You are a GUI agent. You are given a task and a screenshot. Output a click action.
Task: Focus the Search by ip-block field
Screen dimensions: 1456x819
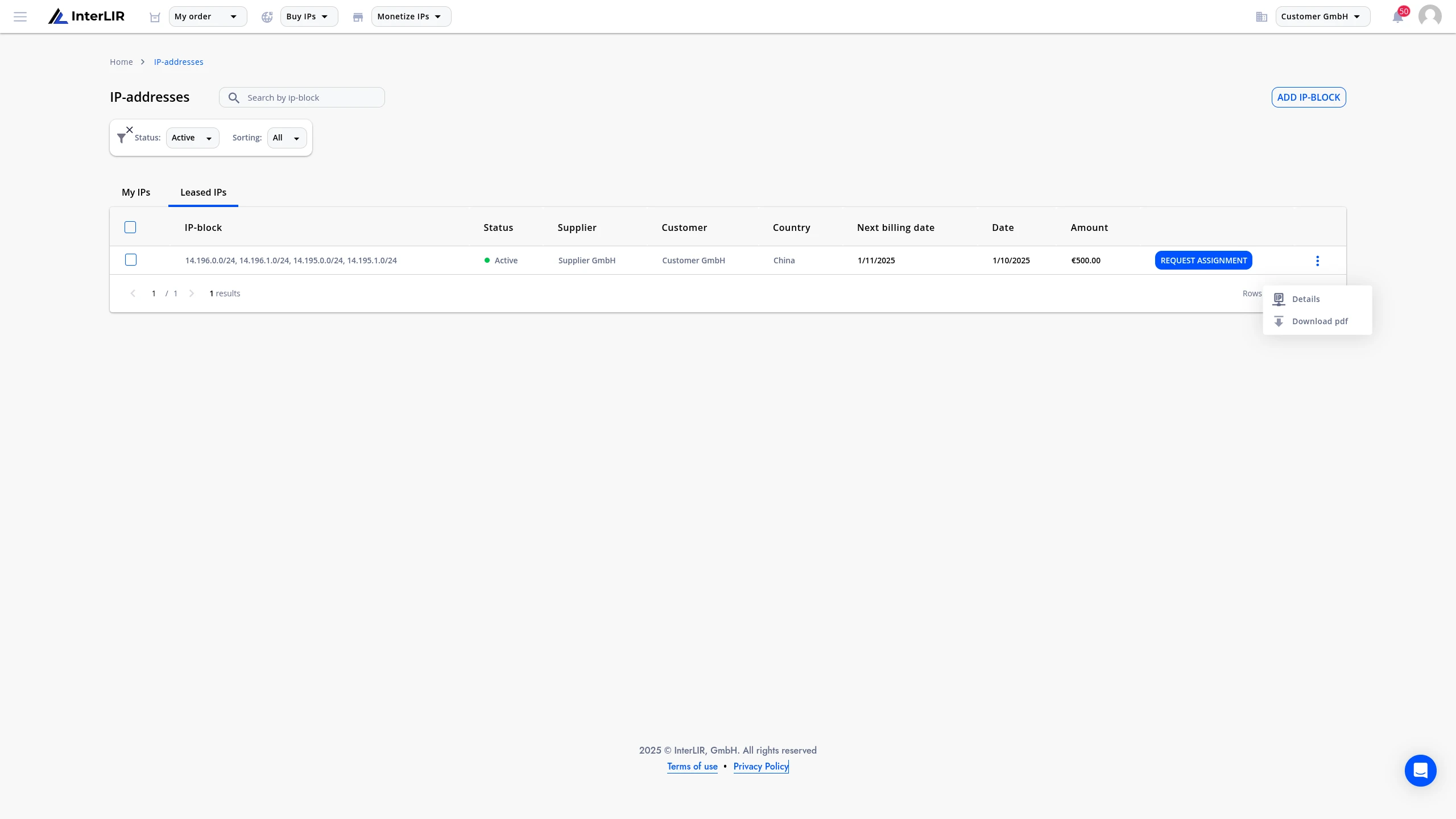coord(302,97)
